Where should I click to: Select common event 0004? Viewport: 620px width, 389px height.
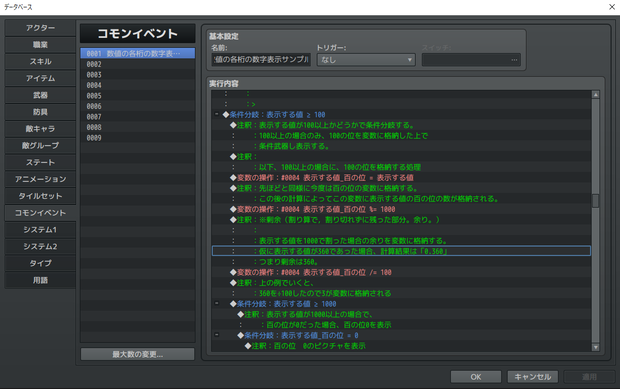coord(138,85)
